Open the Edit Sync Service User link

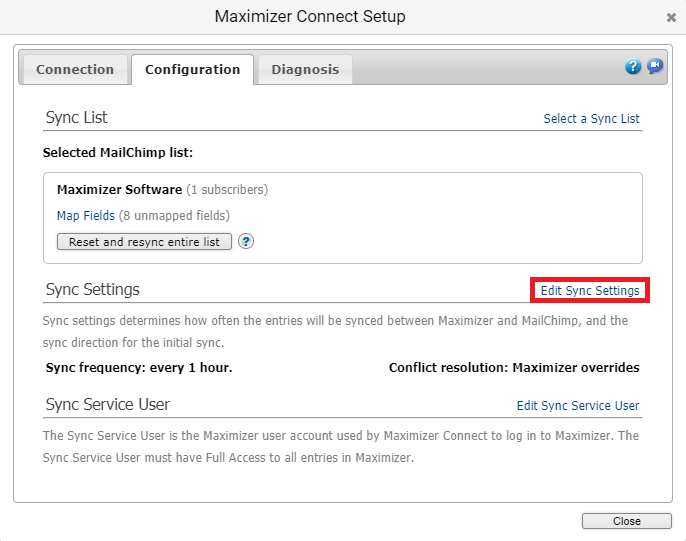point(578,405)
